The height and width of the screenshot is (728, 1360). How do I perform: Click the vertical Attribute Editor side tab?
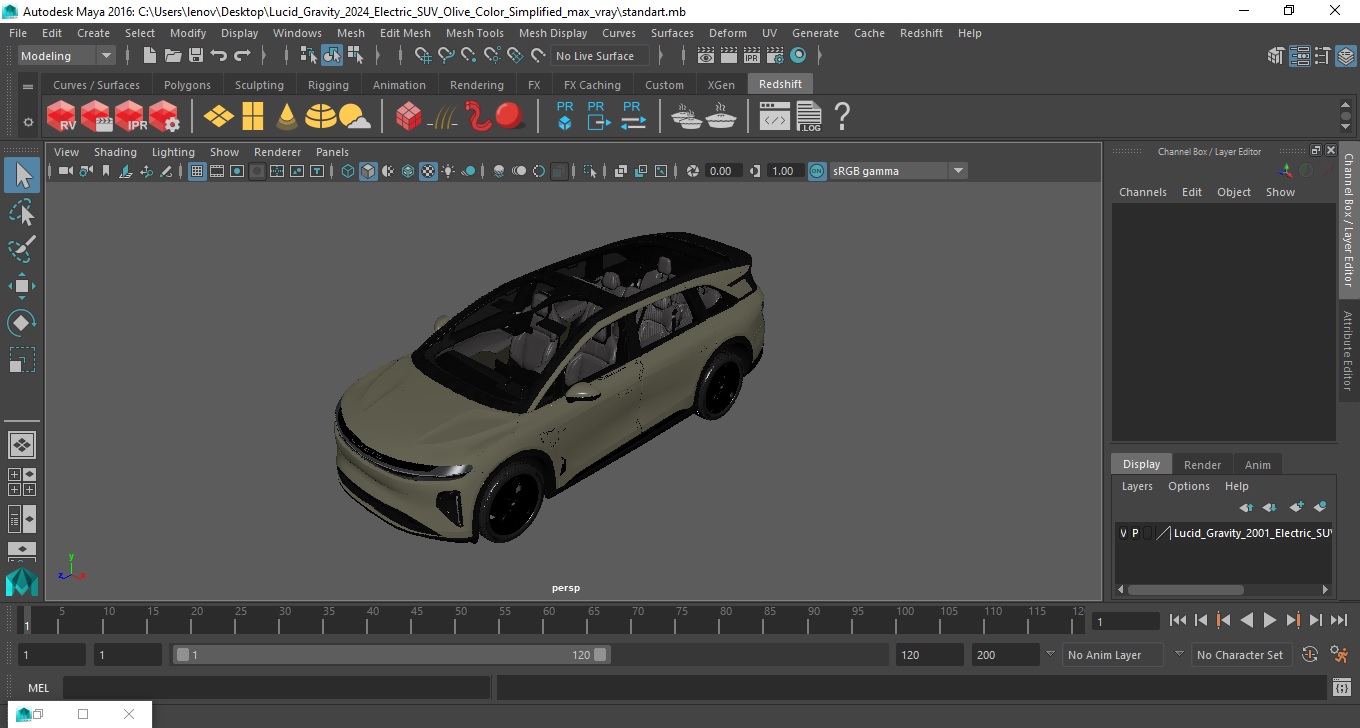[x=1348, y=350]
